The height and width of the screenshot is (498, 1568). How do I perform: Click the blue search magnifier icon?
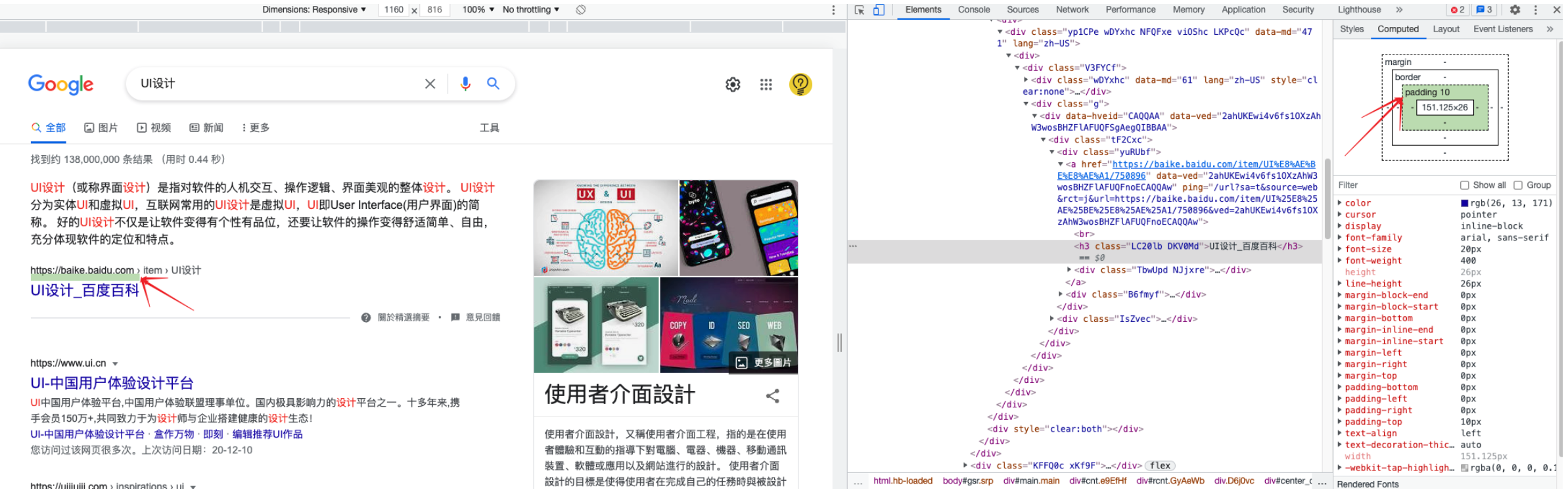pos(493,83)
